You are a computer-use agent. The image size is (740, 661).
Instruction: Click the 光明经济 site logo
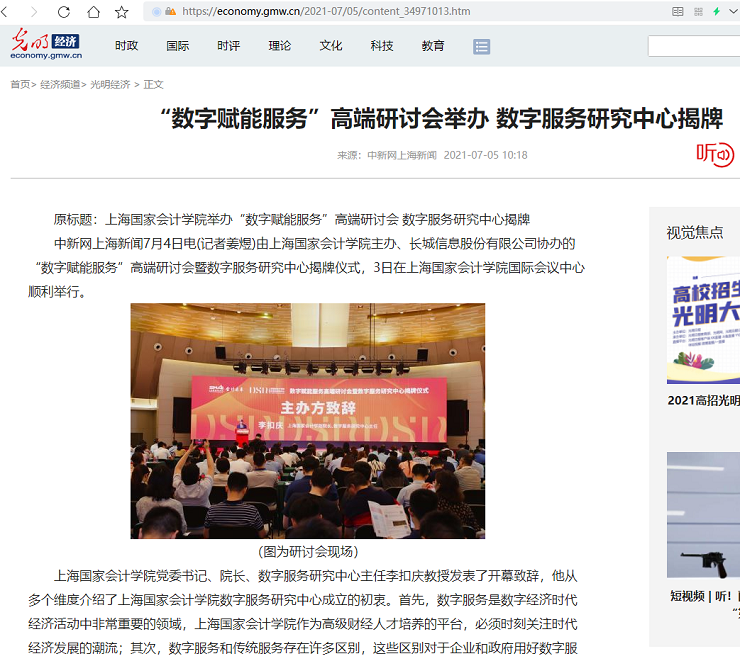pos(46,45)
